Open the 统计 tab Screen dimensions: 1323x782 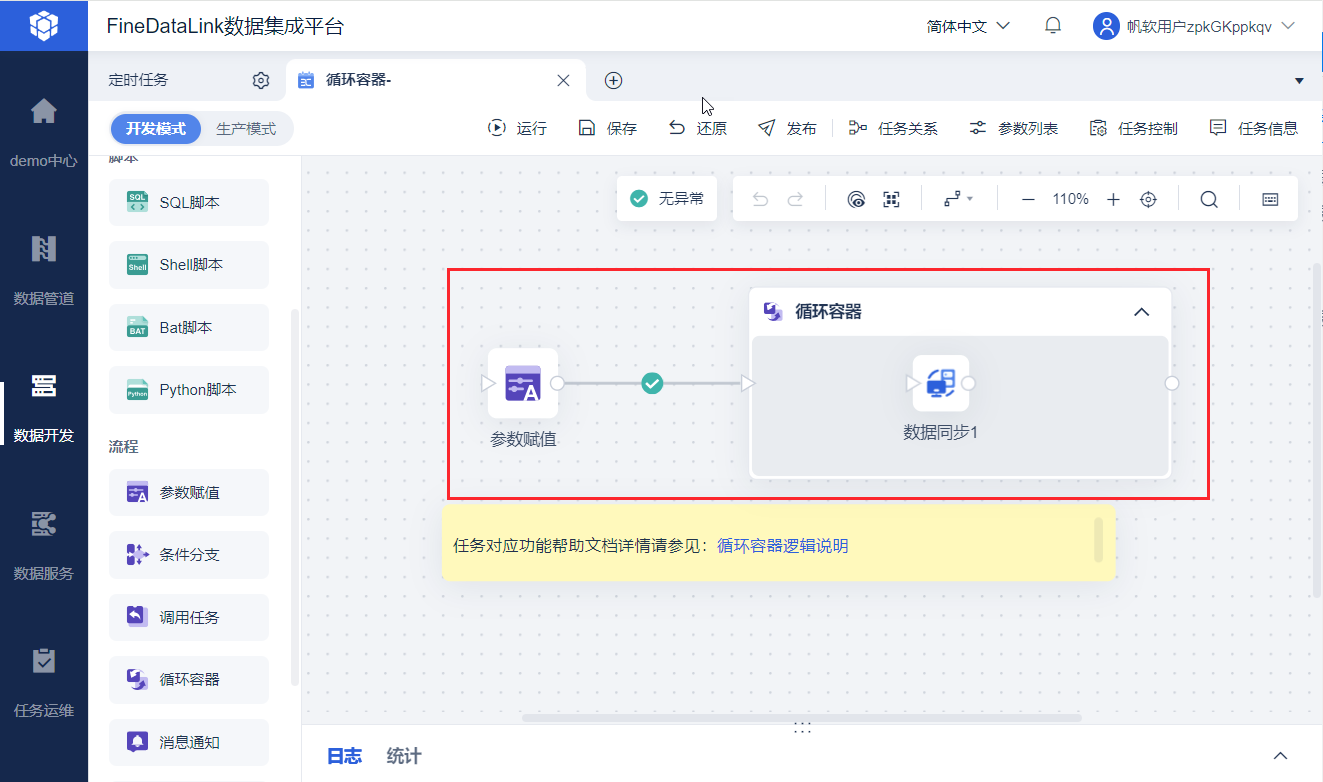[404, 756]
